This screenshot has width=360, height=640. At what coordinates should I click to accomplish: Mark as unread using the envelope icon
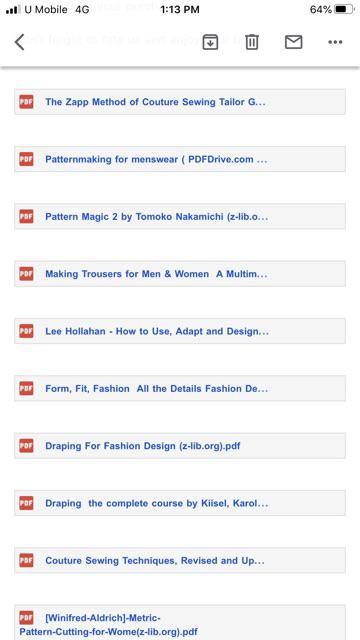pos(293,42)
